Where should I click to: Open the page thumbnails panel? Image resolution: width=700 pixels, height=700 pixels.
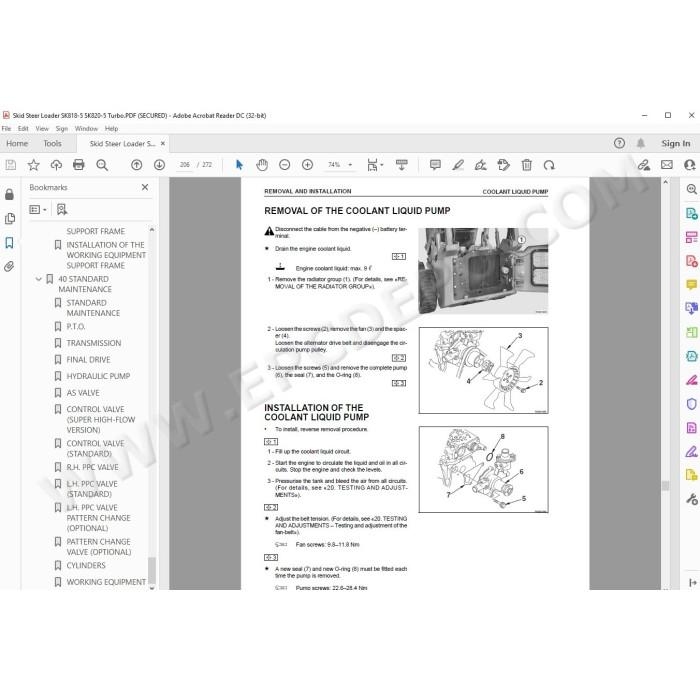(9, 219)
